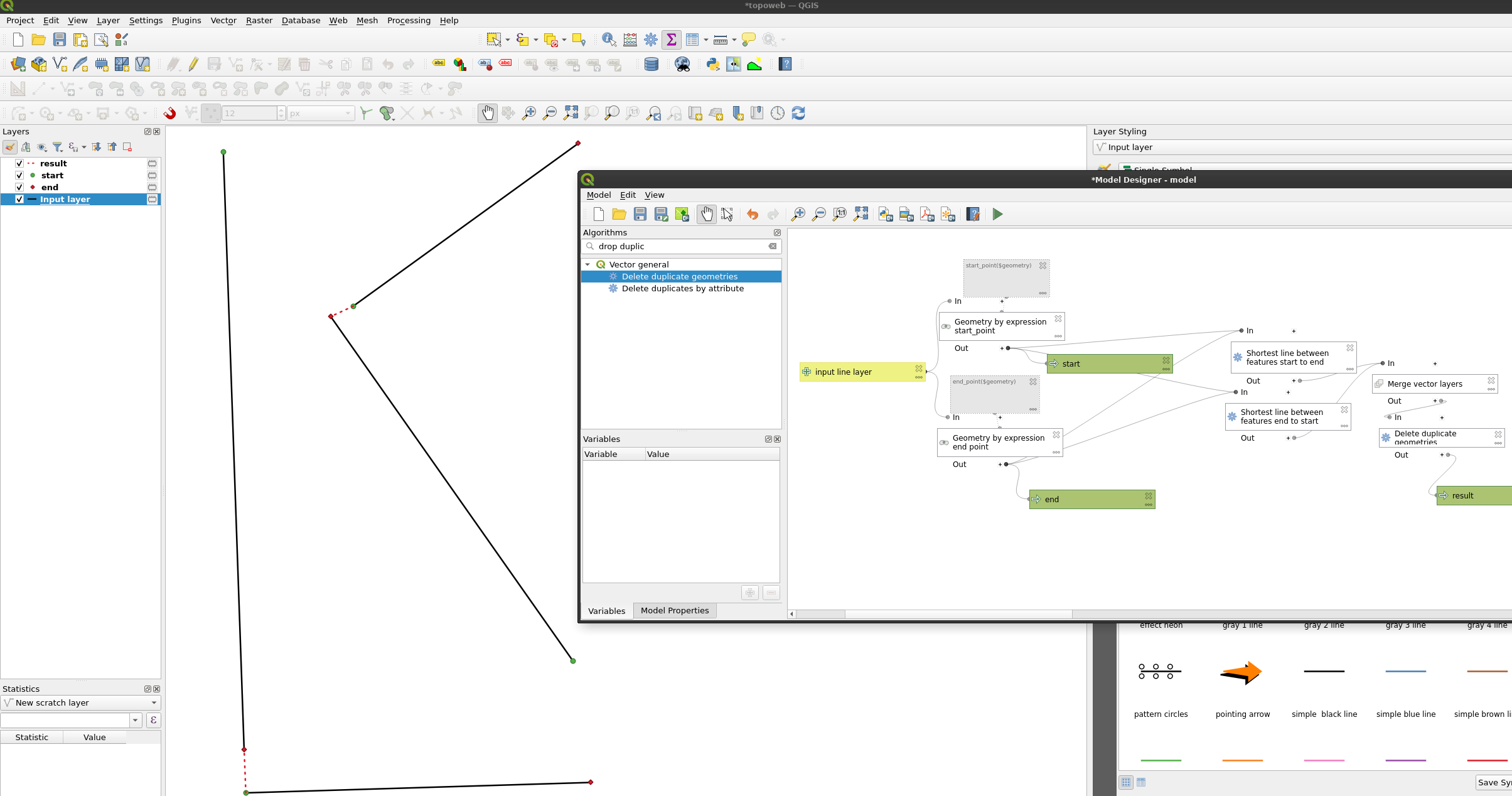Screen dimensions: 1512x796
Task: Click the Undo arrow in Model Designer
Action: pos(753,215)
